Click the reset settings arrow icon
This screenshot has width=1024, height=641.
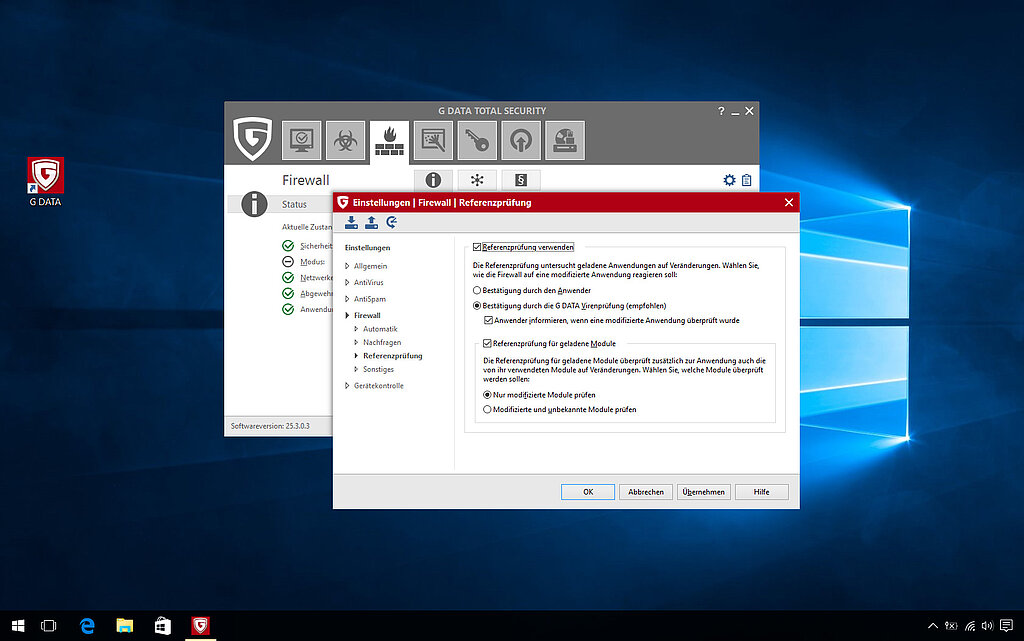(391, 223)
